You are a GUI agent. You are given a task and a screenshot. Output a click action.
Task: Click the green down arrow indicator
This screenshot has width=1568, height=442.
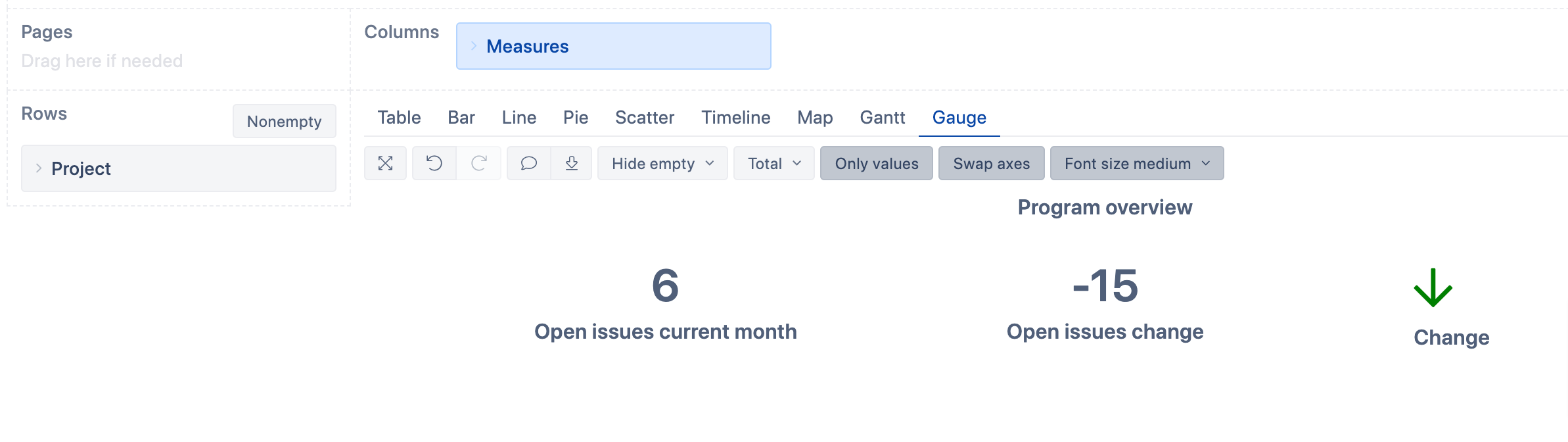1433,287
